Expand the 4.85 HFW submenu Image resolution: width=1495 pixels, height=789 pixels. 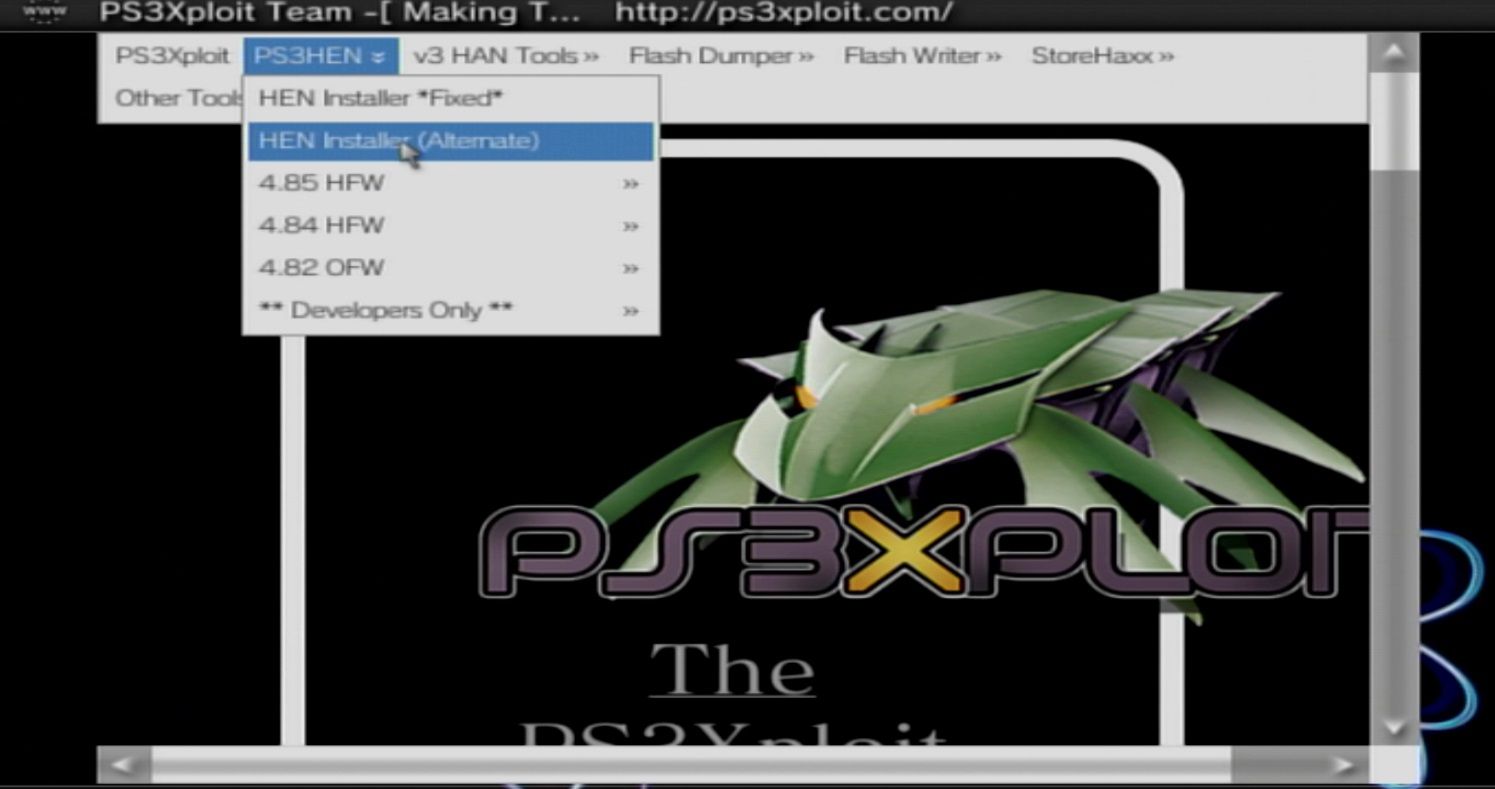click(450, 184)
